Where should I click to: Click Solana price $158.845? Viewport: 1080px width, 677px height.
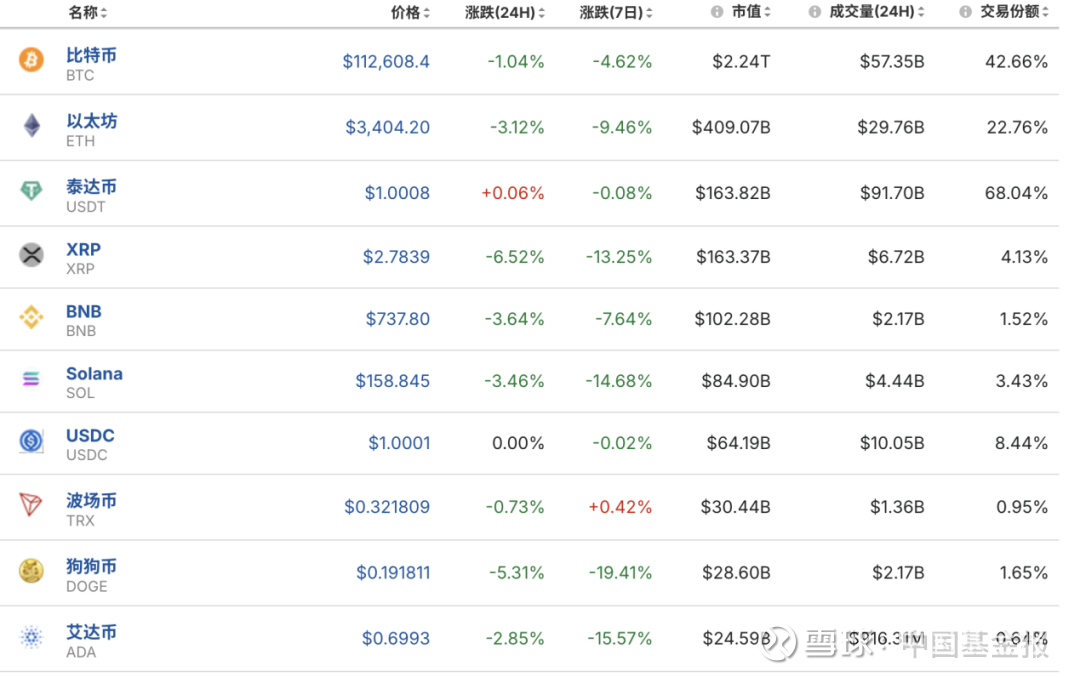coord(393,381)
